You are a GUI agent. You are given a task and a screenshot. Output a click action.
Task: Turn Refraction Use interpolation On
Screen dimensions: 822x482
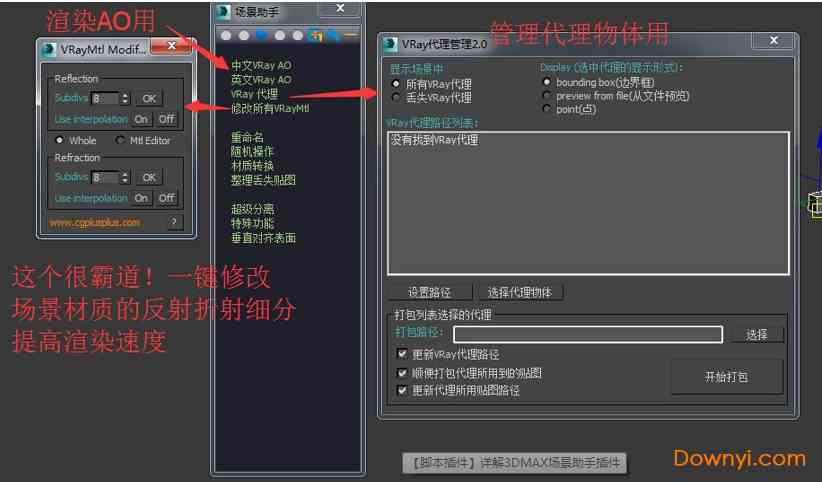pos(141,198)
